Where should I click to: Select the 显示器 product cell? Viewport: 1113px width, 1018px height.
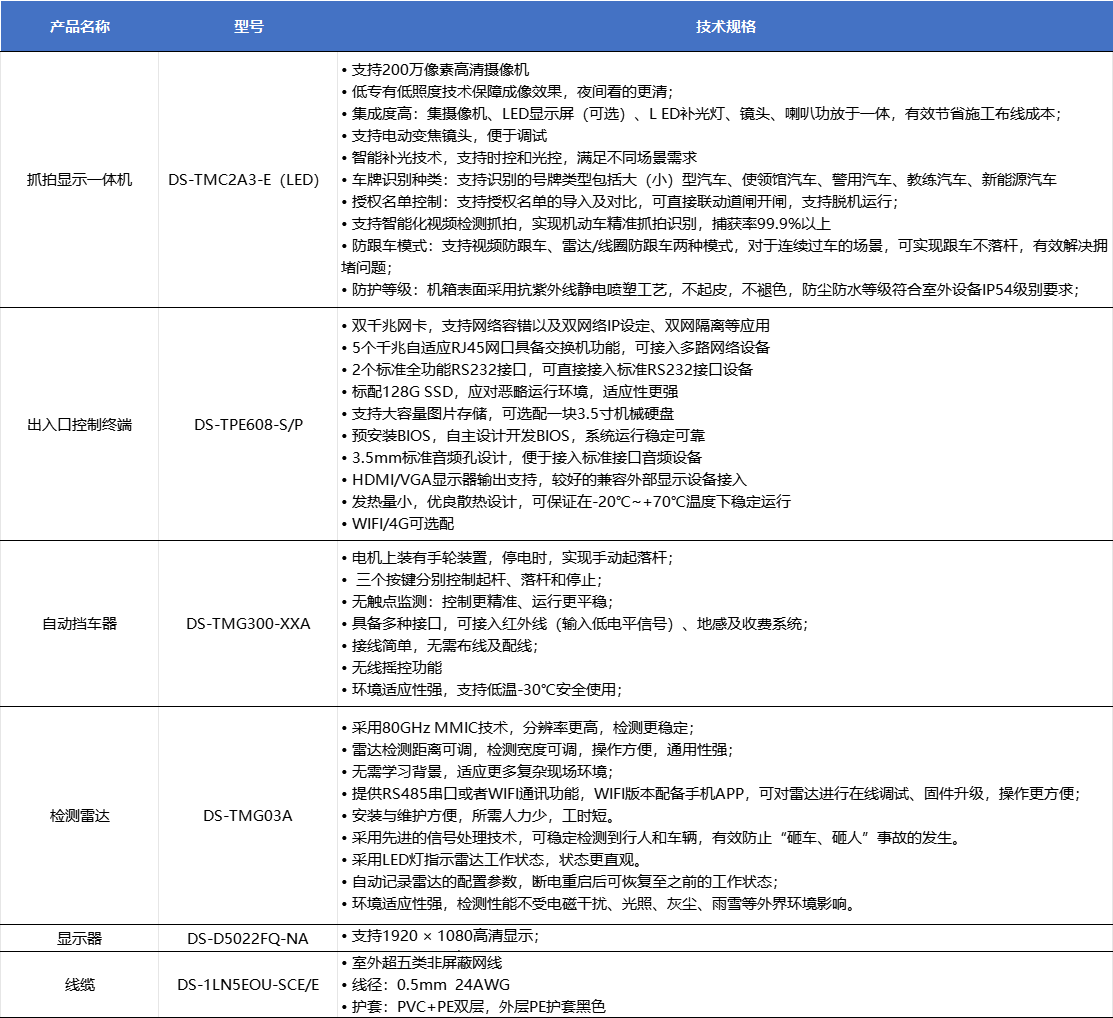click(x=80, y=938)
